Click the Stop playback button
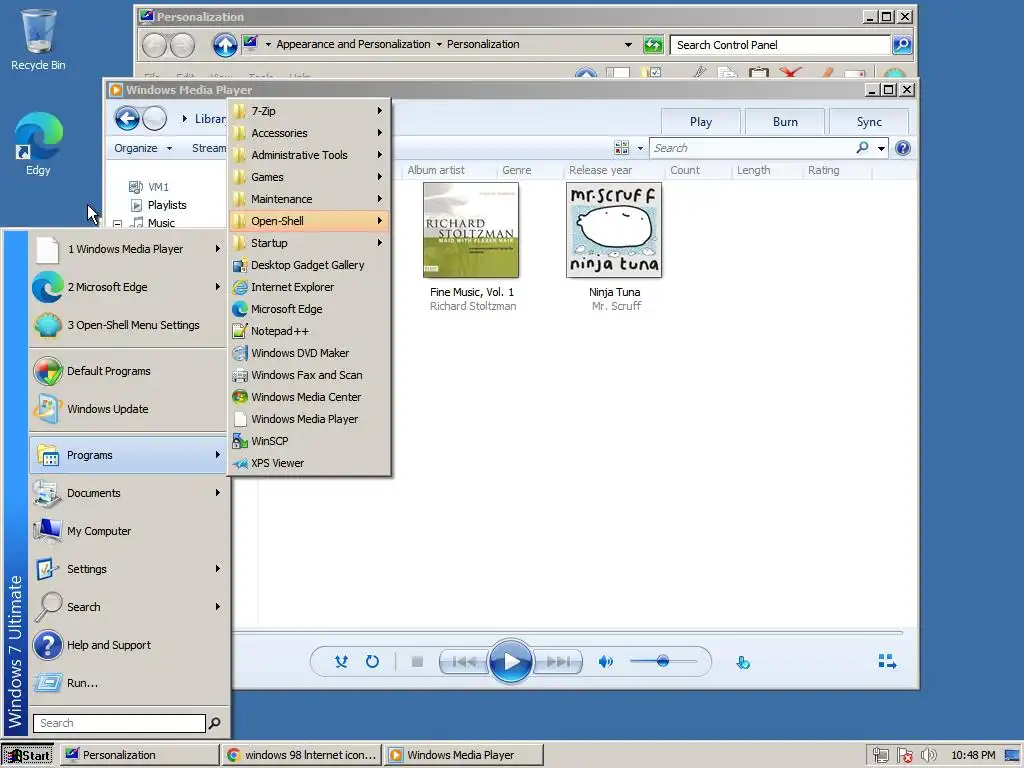The image size is (1024, 768). (x=417, y=662)
